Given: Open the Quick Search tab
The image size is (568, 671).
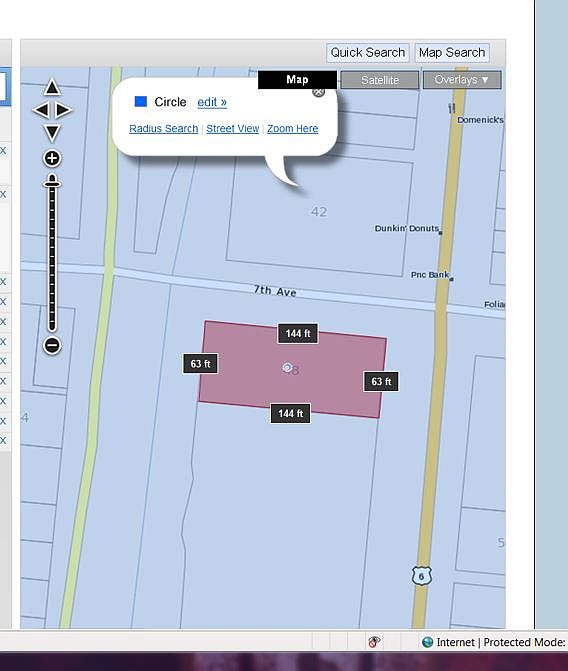Looking at the screenshot, I should (368, 53).
